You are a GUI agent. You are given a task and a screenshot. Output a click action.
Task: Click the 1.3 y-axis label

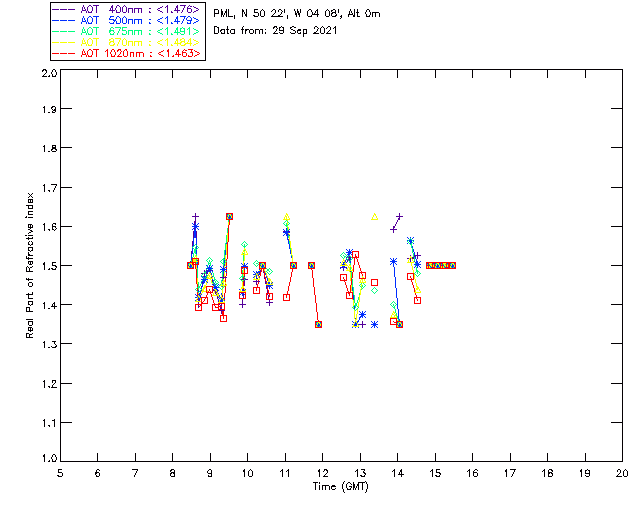tap(49, 345)
